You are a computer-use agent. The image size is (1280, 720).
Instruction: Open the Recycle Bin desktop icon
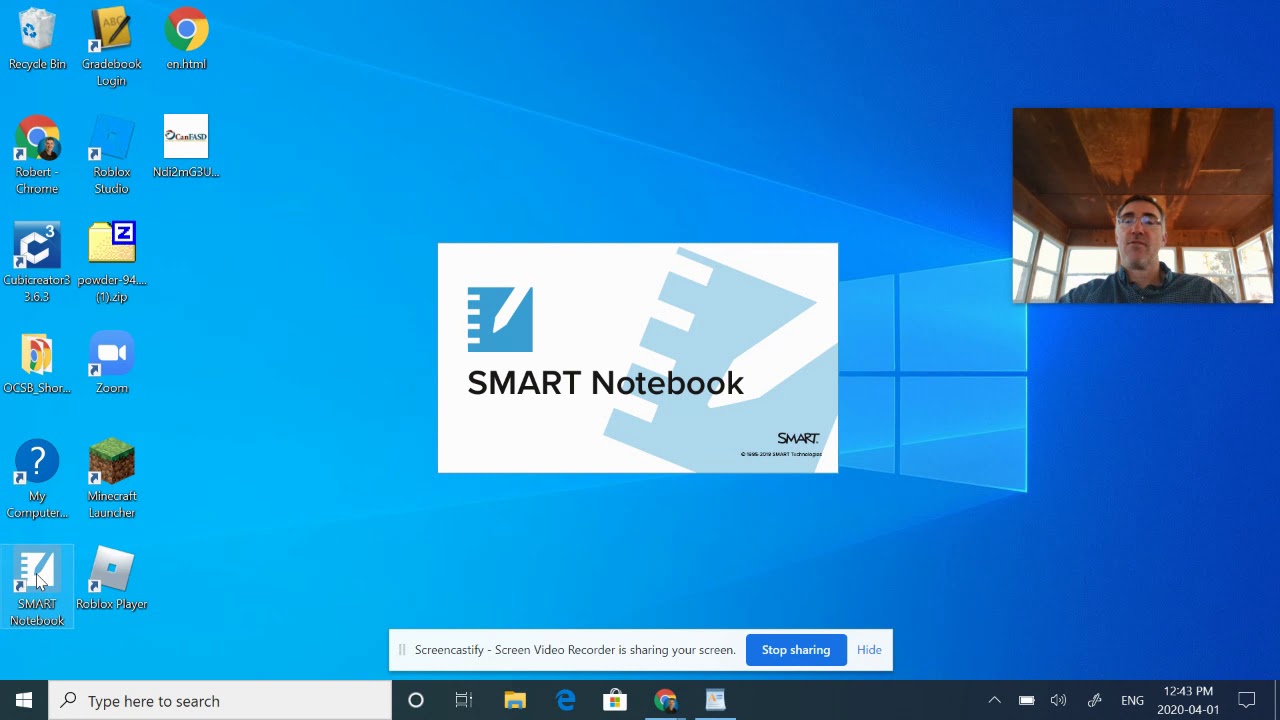pos(37,40)
